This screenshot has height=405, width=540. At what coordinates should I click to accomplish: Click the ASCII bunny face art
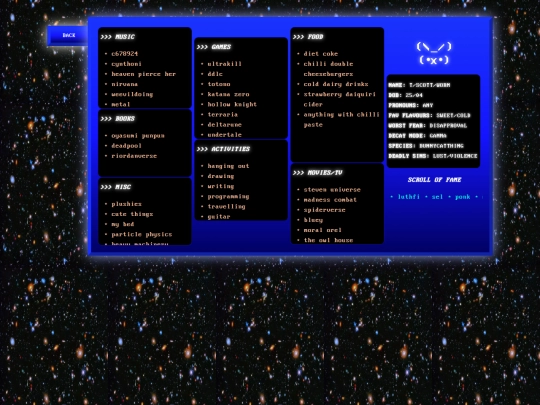pyautogui.click(x=434, y=53)
